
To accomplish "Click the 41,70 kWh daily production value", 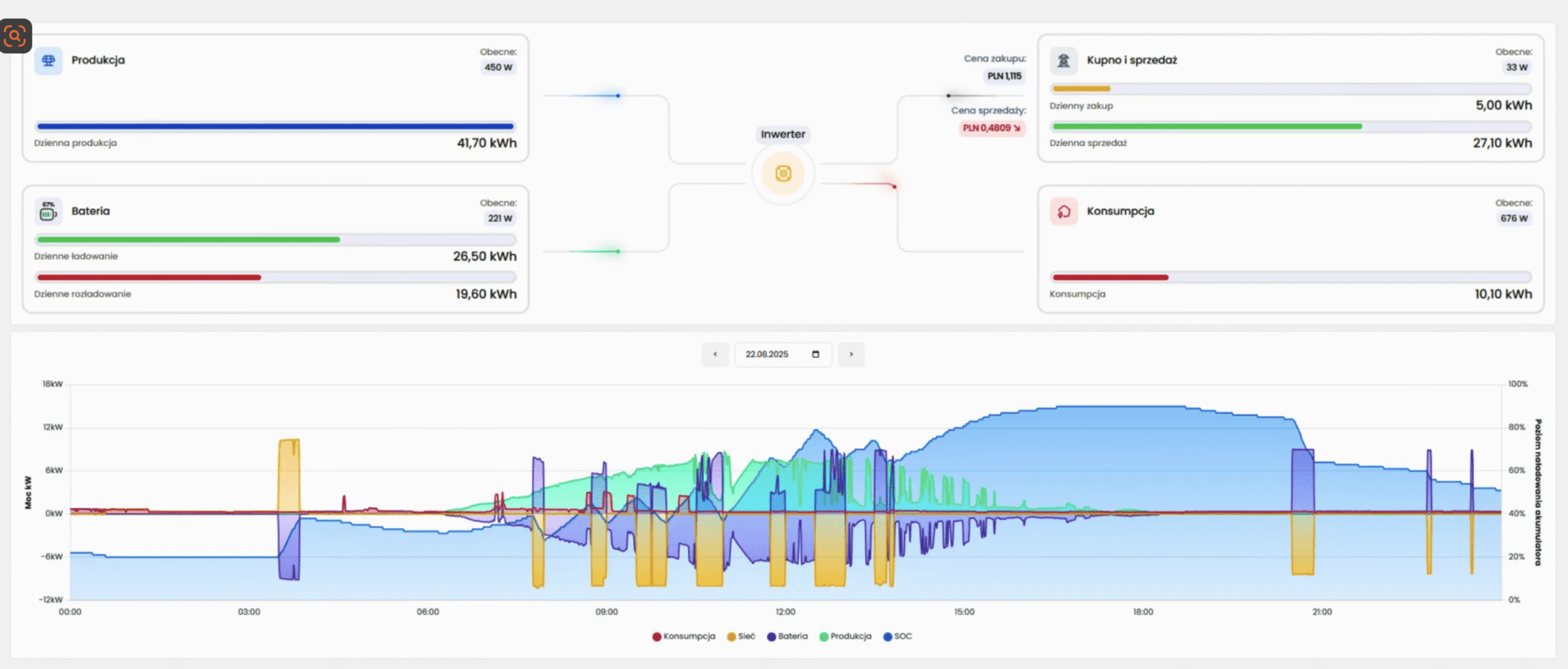I will tap(486, 143).
